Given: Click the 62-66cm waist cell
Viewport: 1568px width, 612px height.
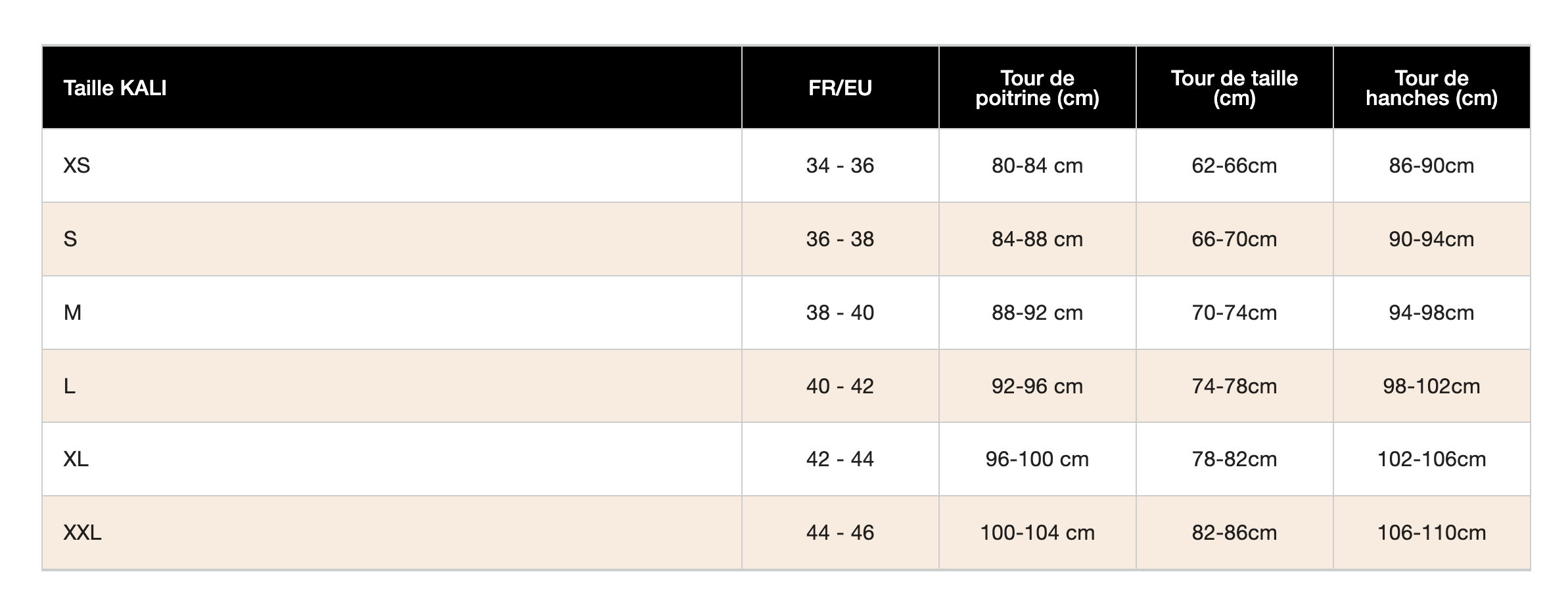Looking at the screenshot, I should [1234, 165].
